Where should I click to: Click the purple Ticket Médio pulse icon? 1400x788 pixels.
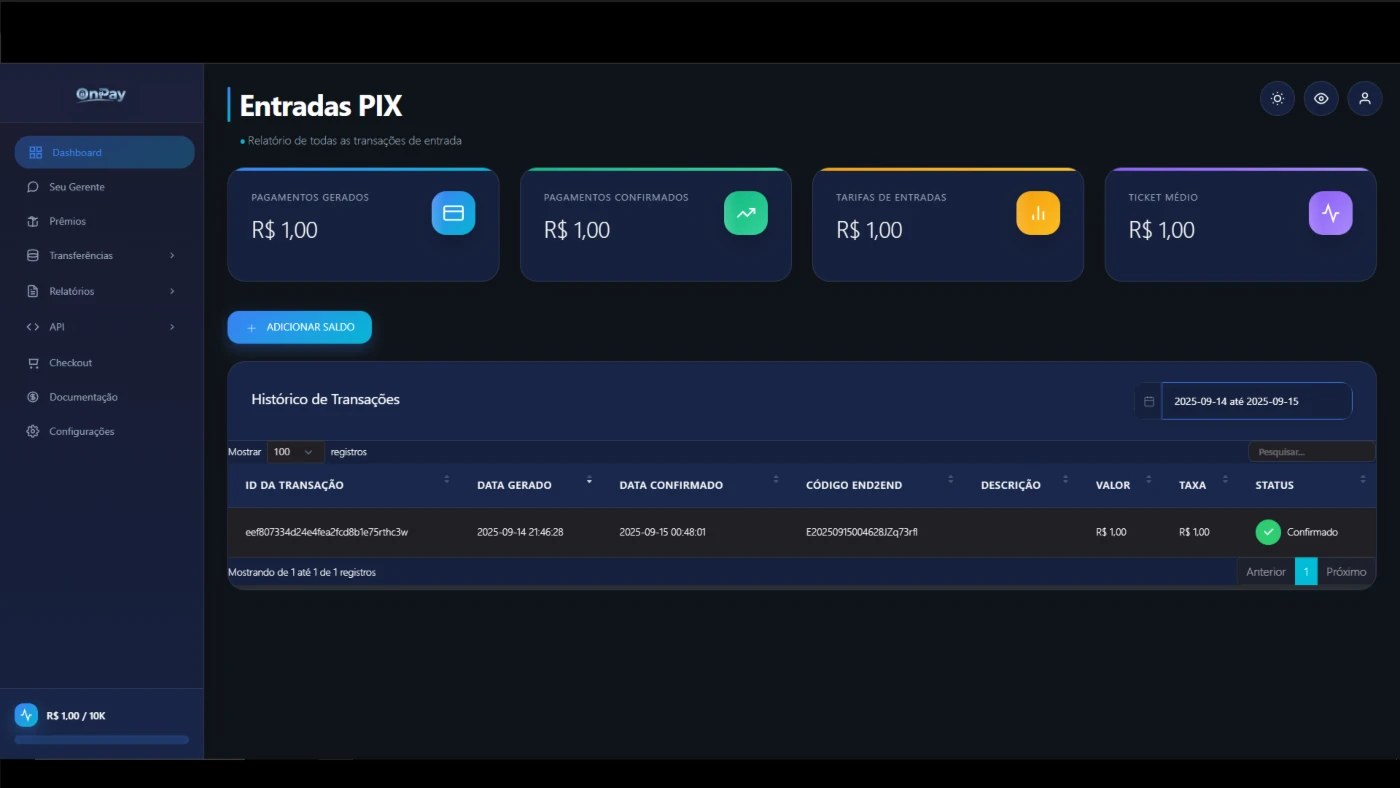tap(1330, 213)
